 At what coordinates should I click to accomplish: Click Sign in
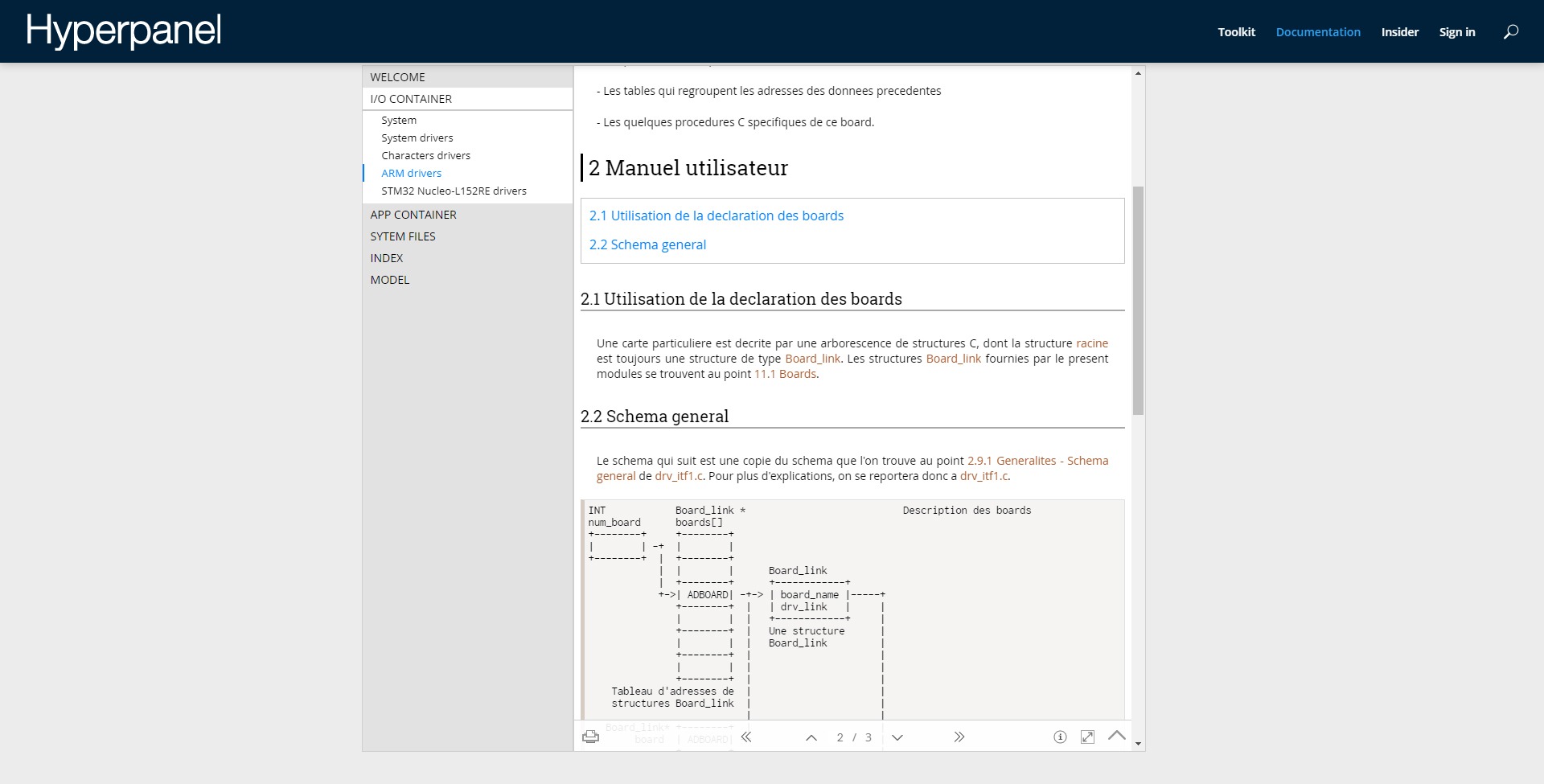(x=1457, y=32)
